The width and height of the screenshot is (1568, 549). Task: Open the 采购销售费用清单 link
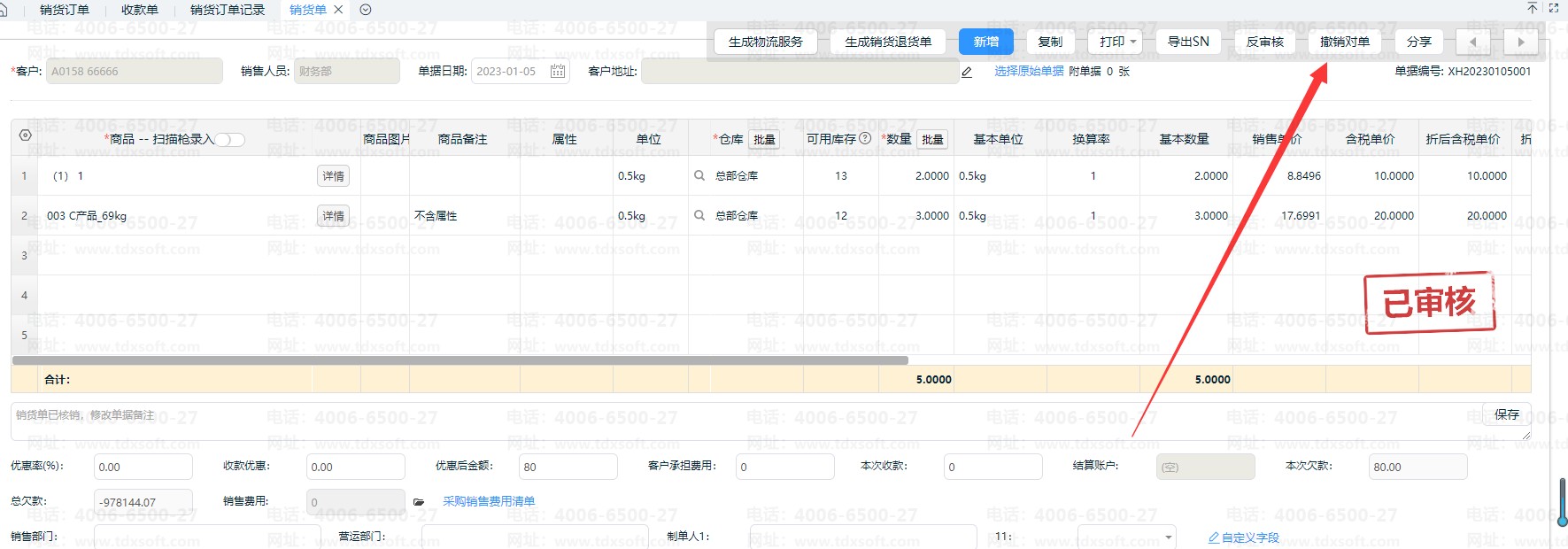click(489, 501)
